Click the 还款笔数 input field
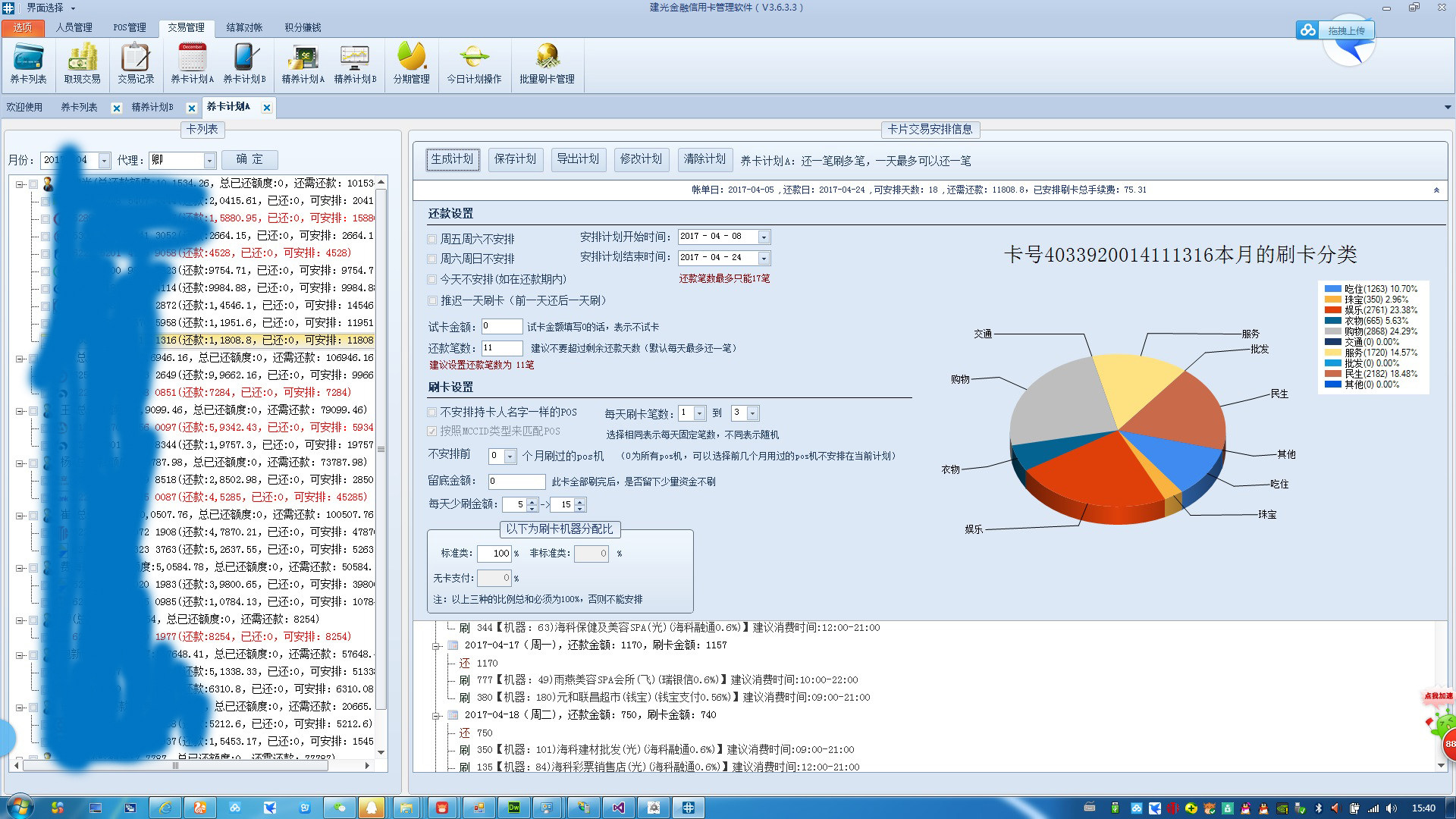 click(502, 348)
